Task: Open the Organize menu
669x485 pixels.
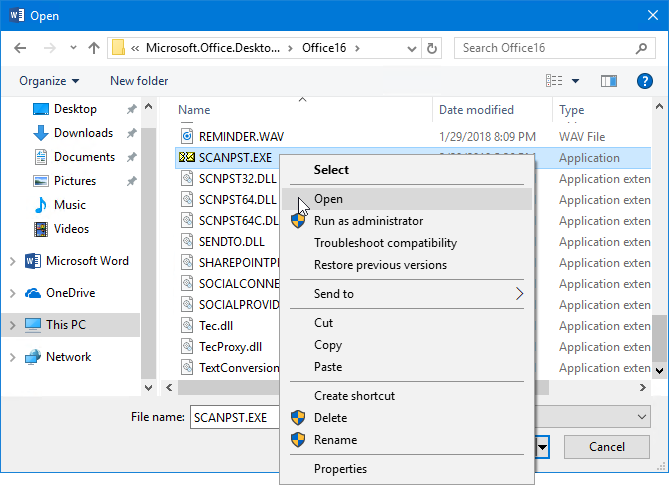Action: (x=49, y=81)
